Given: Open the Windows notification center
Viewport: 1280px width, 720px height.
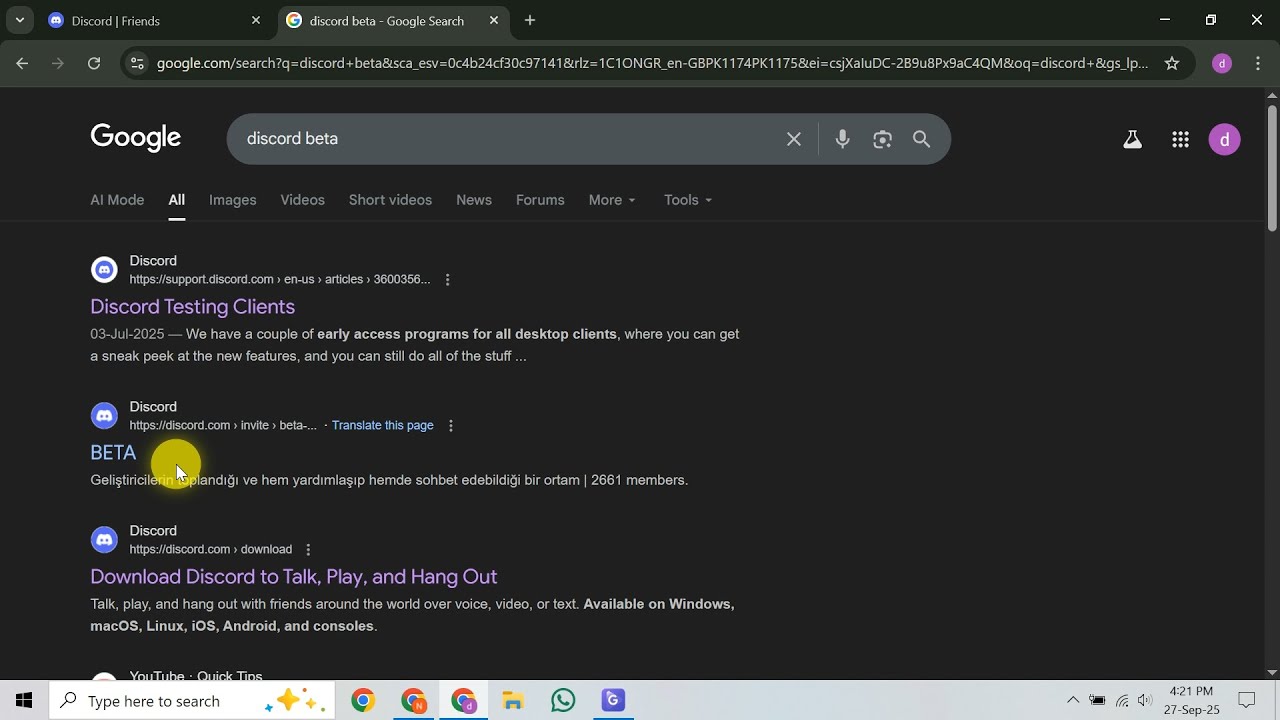Looking at the screenshot, I should click(1247, 701).
